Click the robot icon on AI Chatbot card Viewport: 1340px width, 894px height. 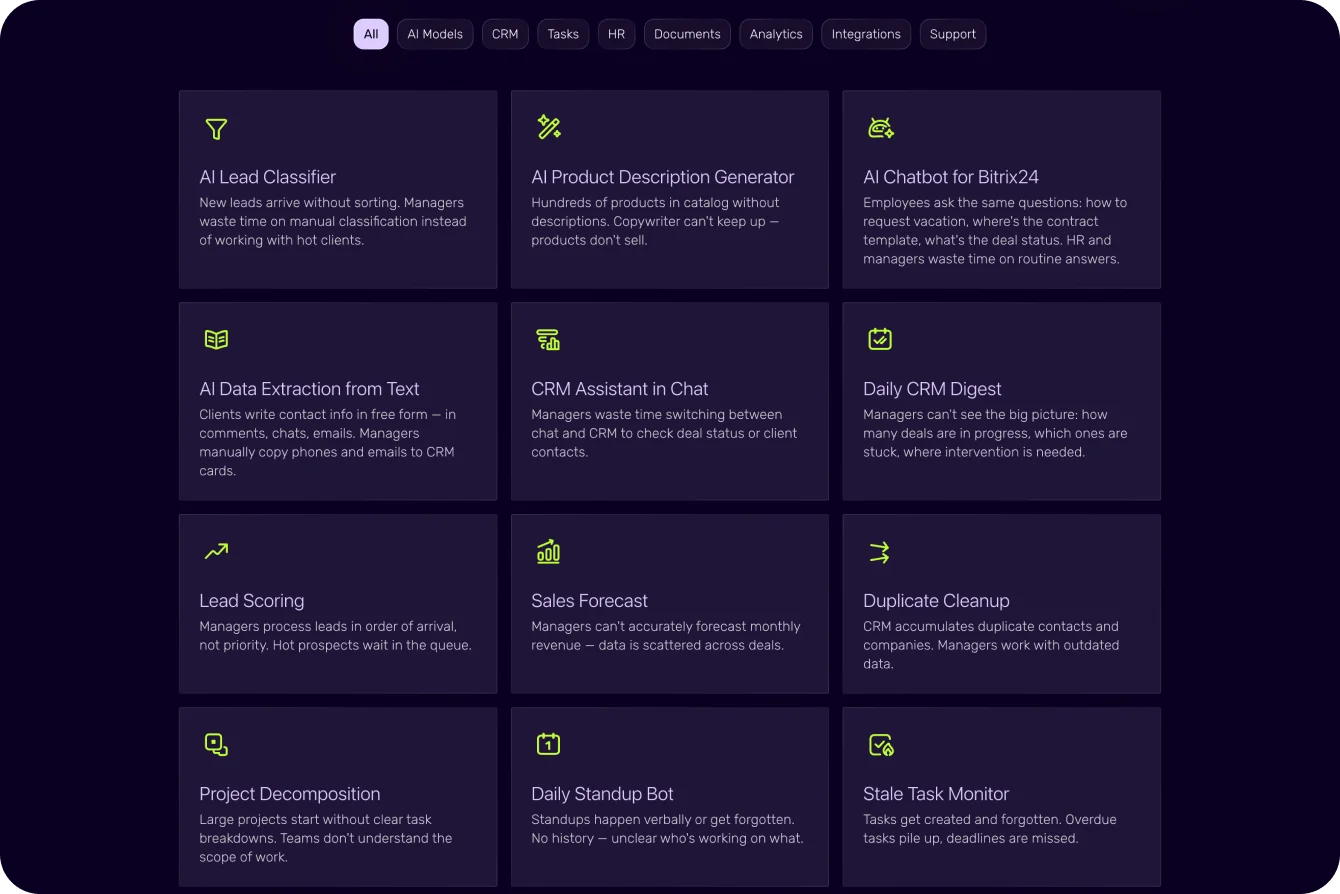[880, 127]
